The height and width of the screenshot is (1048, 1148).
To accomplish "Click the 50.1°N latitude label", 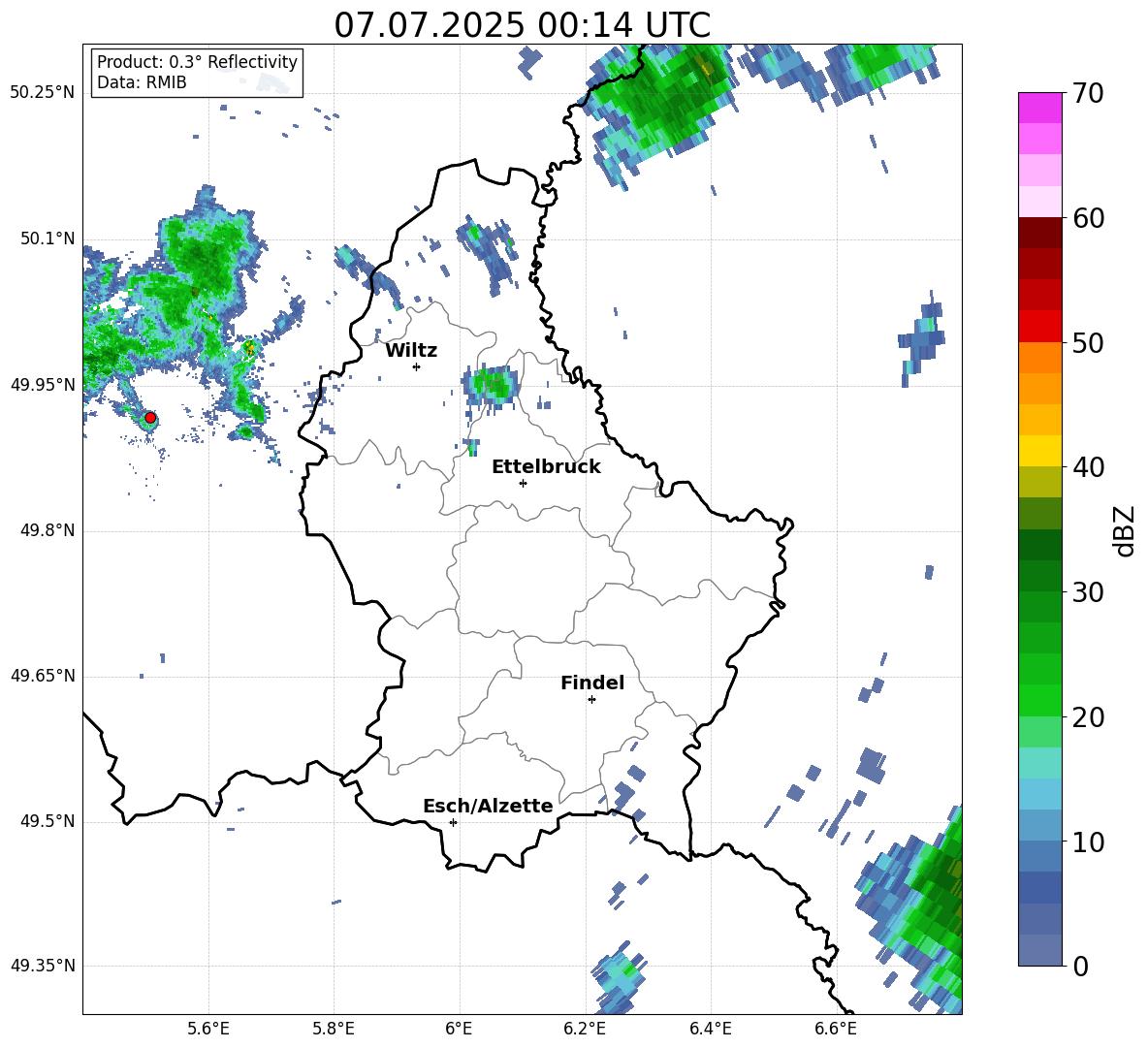I will [x=48, y=238].
